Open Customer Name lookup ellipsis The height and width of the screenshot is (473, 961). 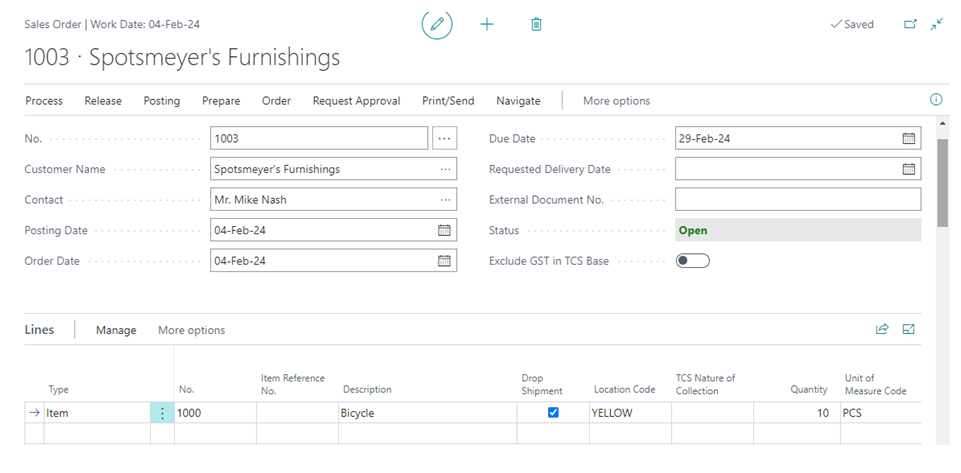(446, 169)
